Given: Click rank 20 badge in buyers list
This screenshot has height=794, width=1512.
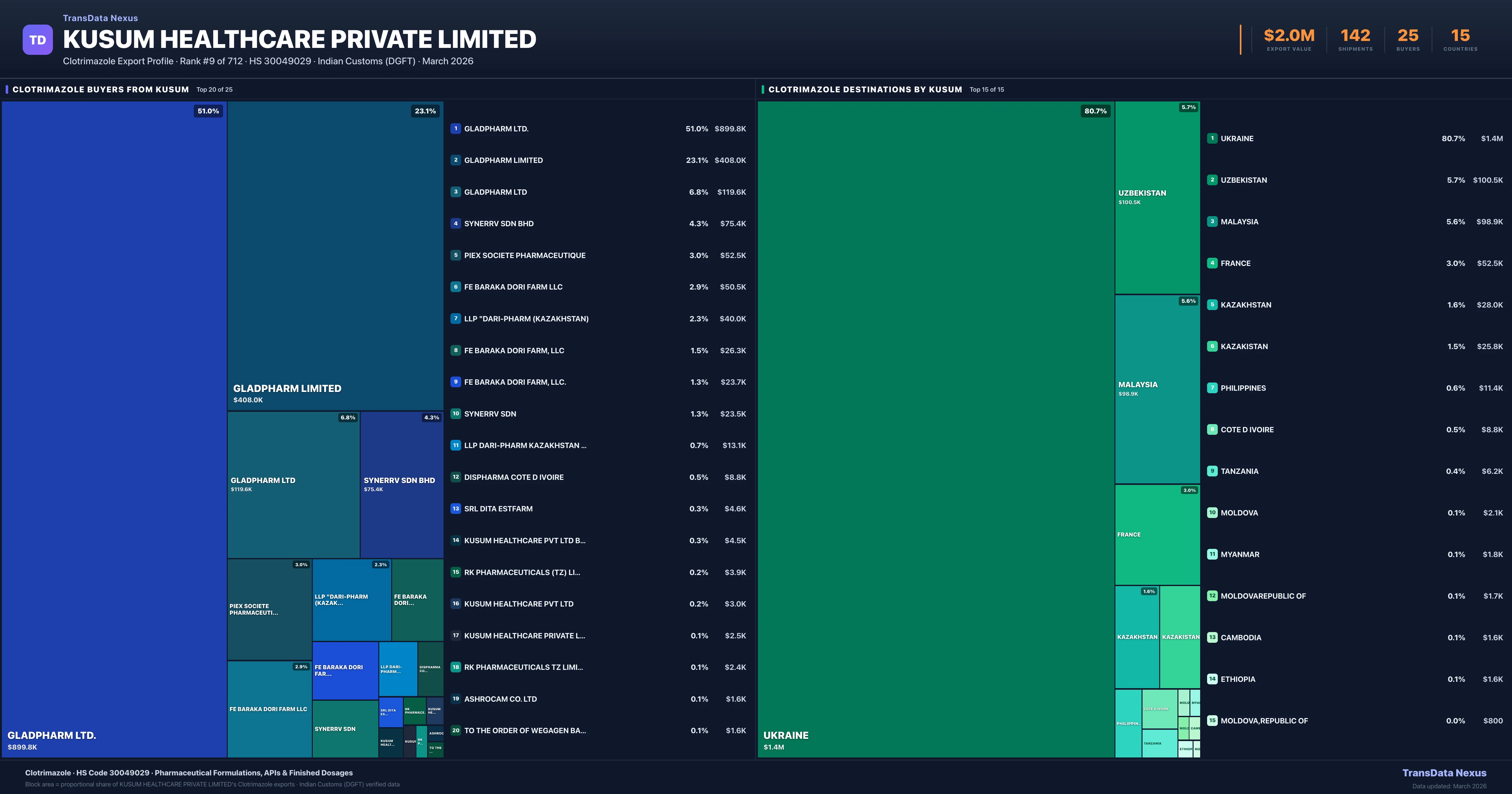Looking at the screenshot, I should 455,731.
